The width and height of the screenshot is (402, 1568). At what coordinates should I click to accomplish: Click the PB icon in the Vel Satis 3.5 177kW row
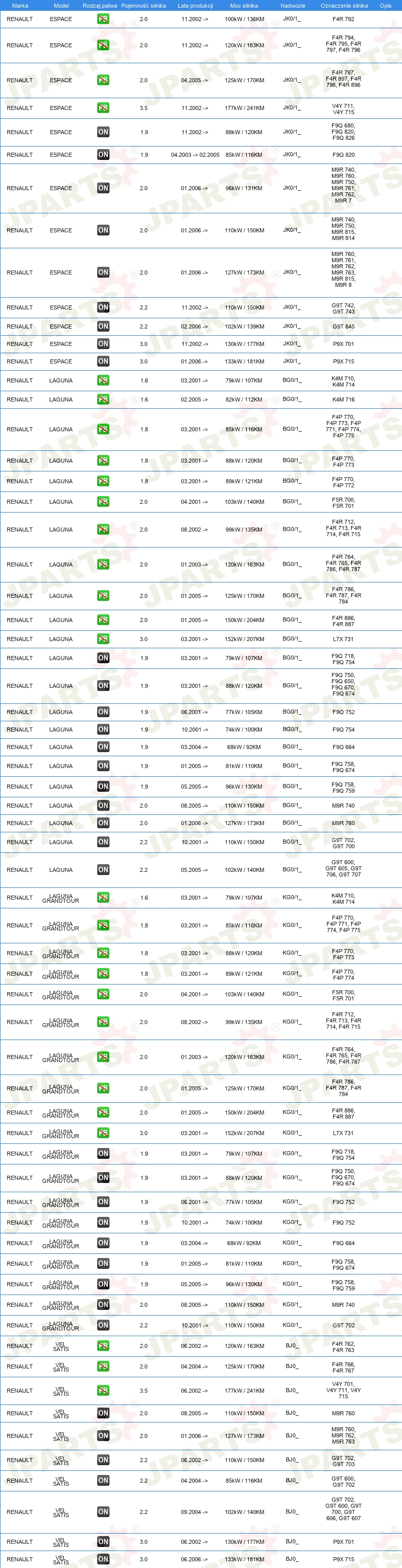103,1390
